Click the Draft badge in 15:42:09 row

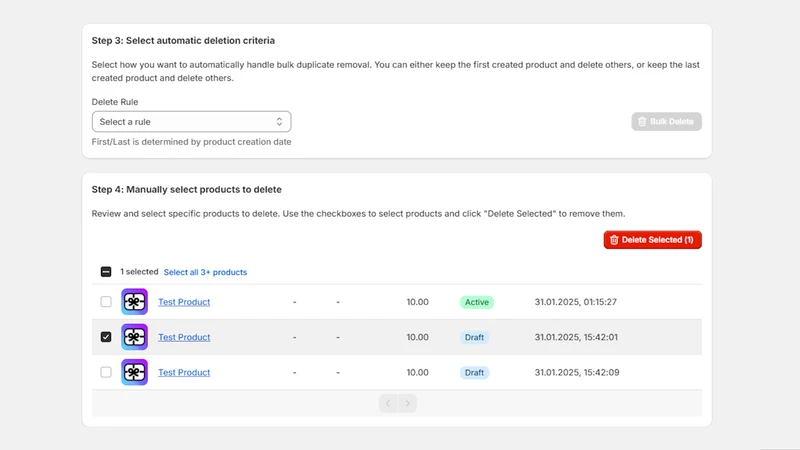(x=474, y=372)
